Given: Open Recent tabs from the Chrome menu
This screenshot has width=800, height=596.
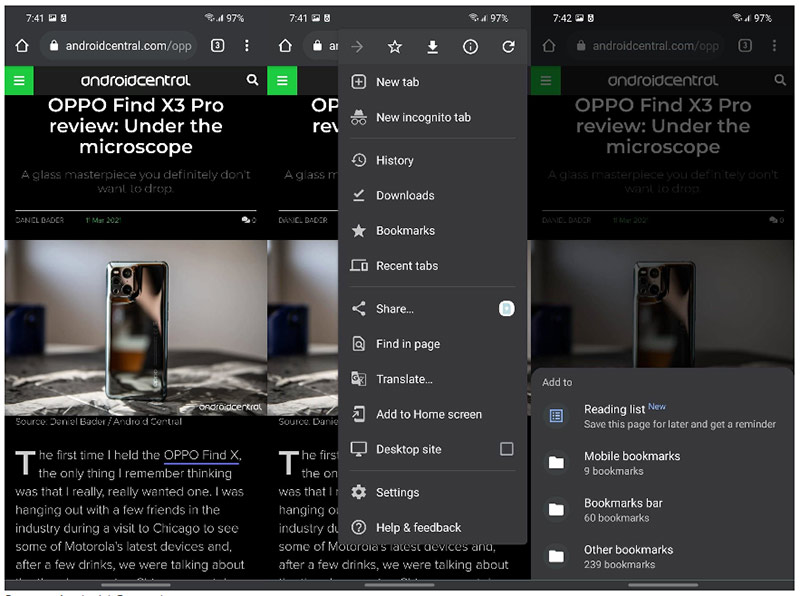Looking at the screenshot, I should [433, 266].
